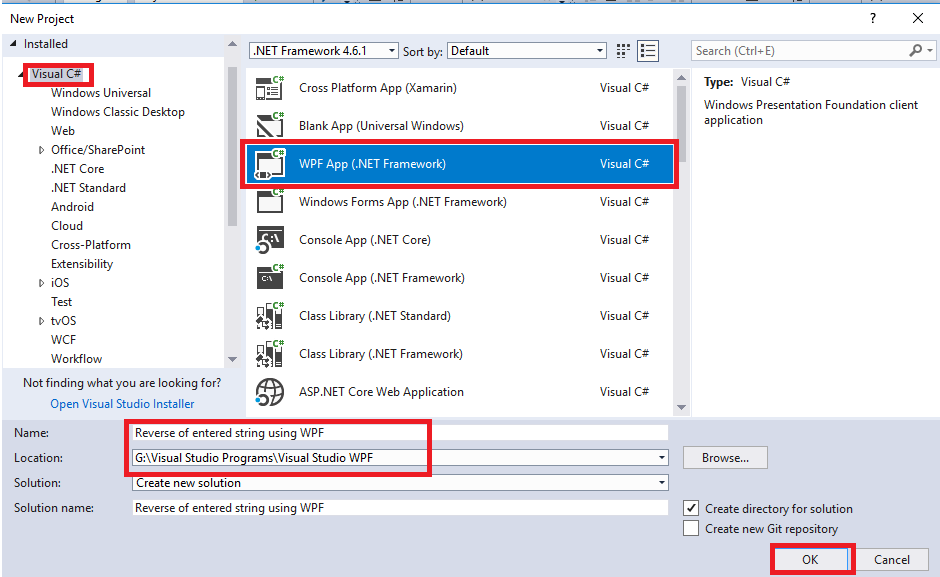
Task: Expand the iOS tree node
Action: (x=41, y=283)
